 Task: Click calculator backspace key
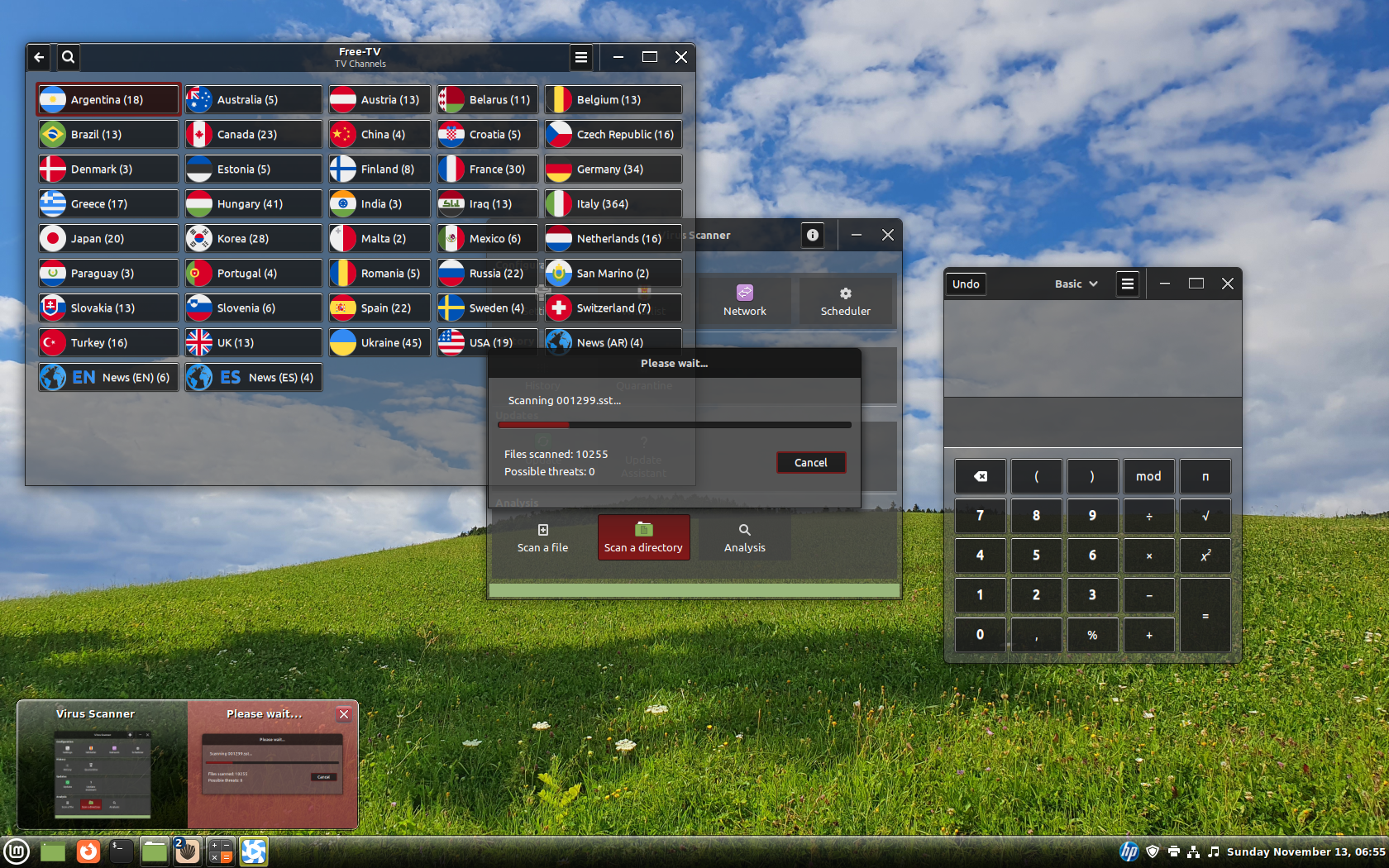pyautogui.click(x=981, y=476)
